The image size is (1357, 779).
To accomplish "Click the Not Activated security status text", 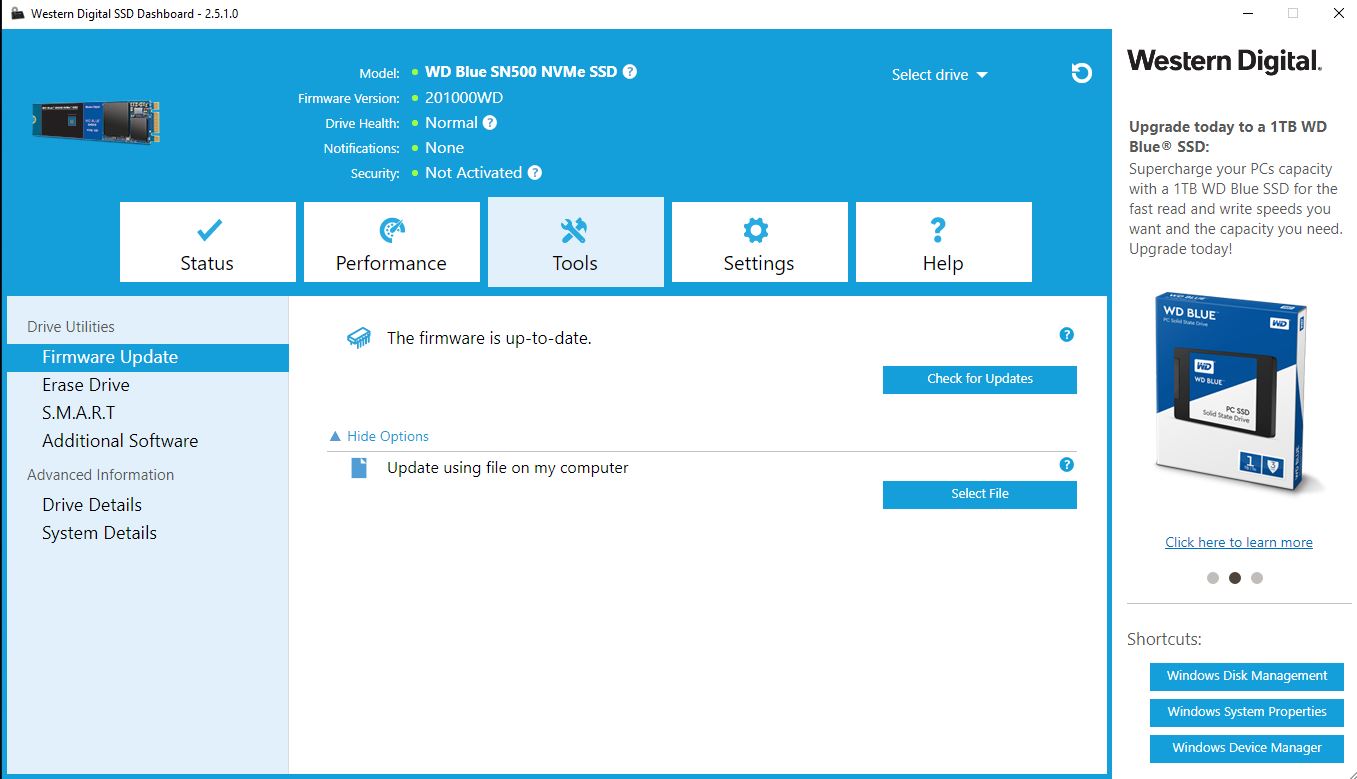I will pos(473,173).
